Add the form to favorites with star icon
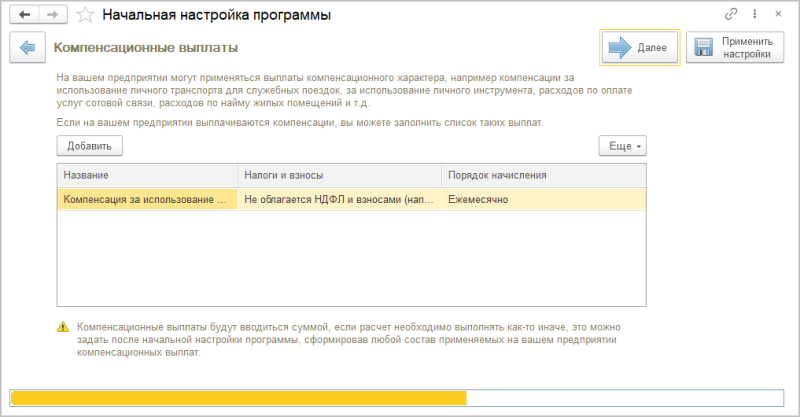Viewport: 800px width, 417px height. 87,16
